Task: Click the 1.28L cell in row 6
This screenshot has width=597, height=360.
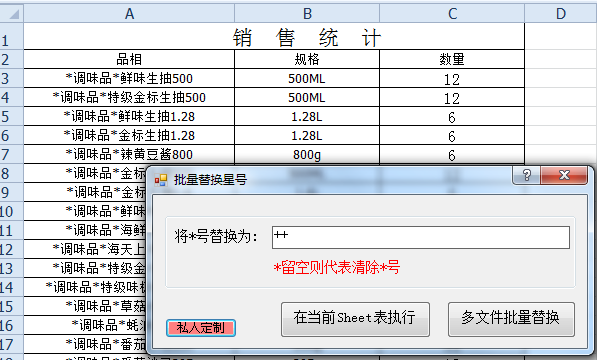Action: 307,135
